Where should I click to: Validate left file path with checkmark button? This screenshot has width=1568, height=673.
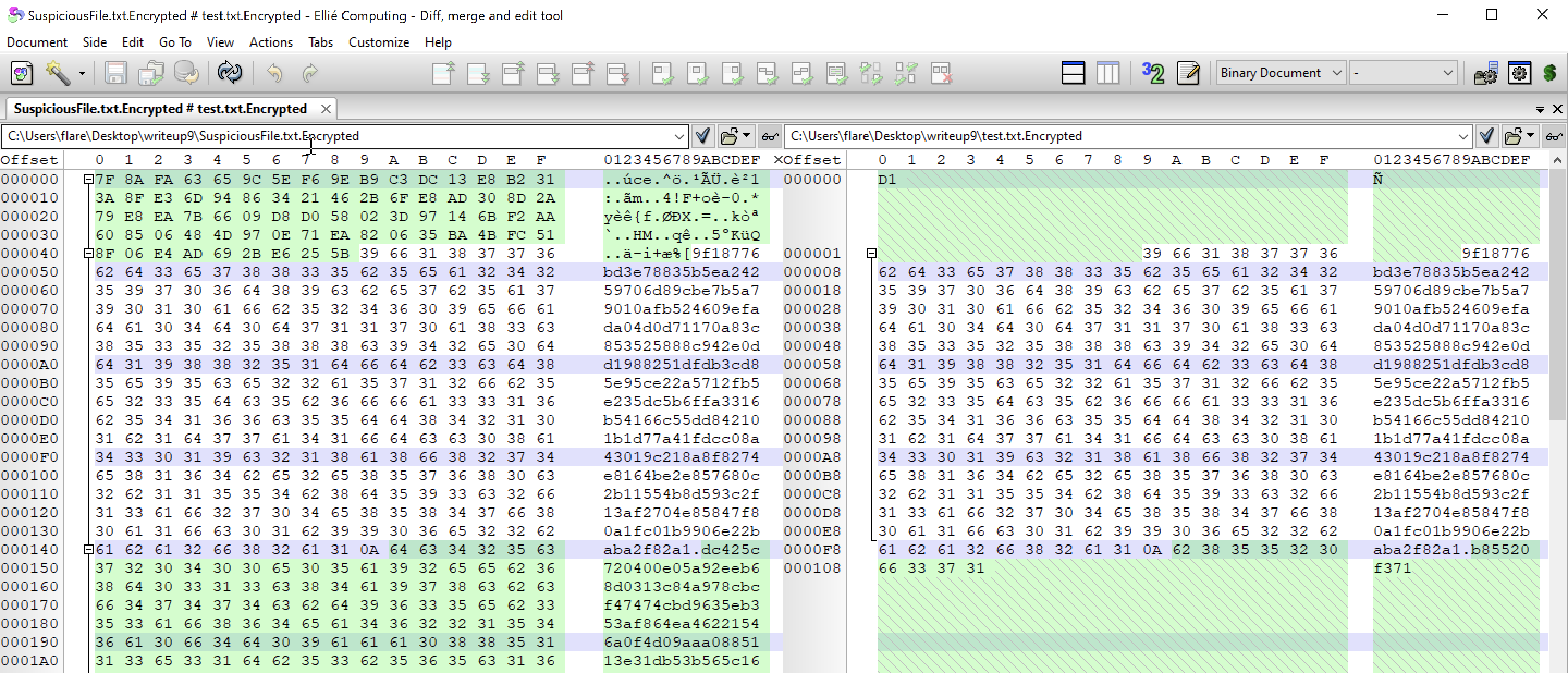coord(702,136)
